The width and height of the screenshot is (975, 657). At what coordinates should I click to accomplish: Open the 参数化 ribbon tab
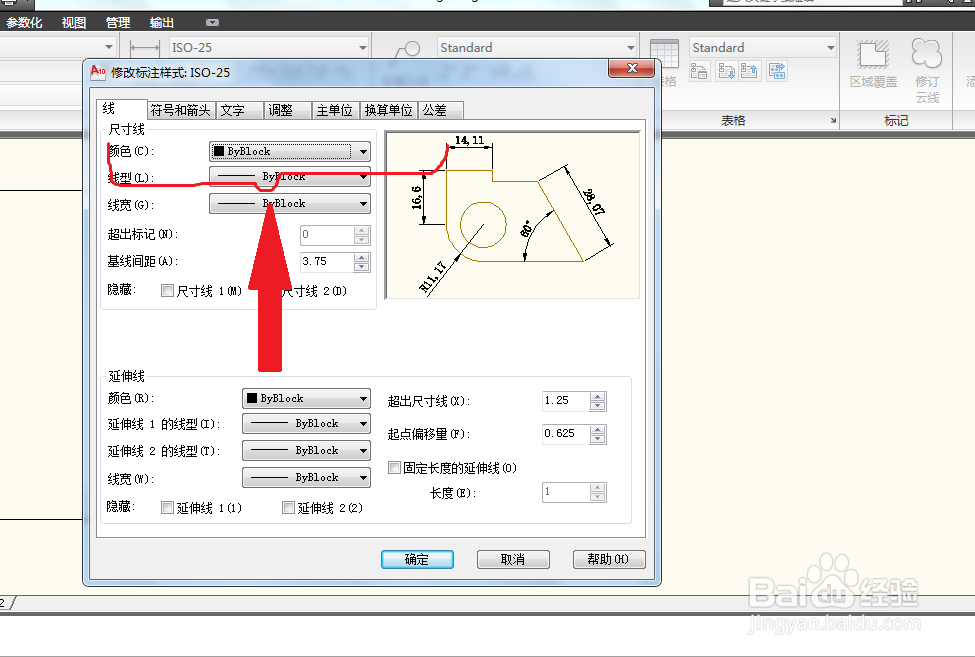click(x=24, y=23)
